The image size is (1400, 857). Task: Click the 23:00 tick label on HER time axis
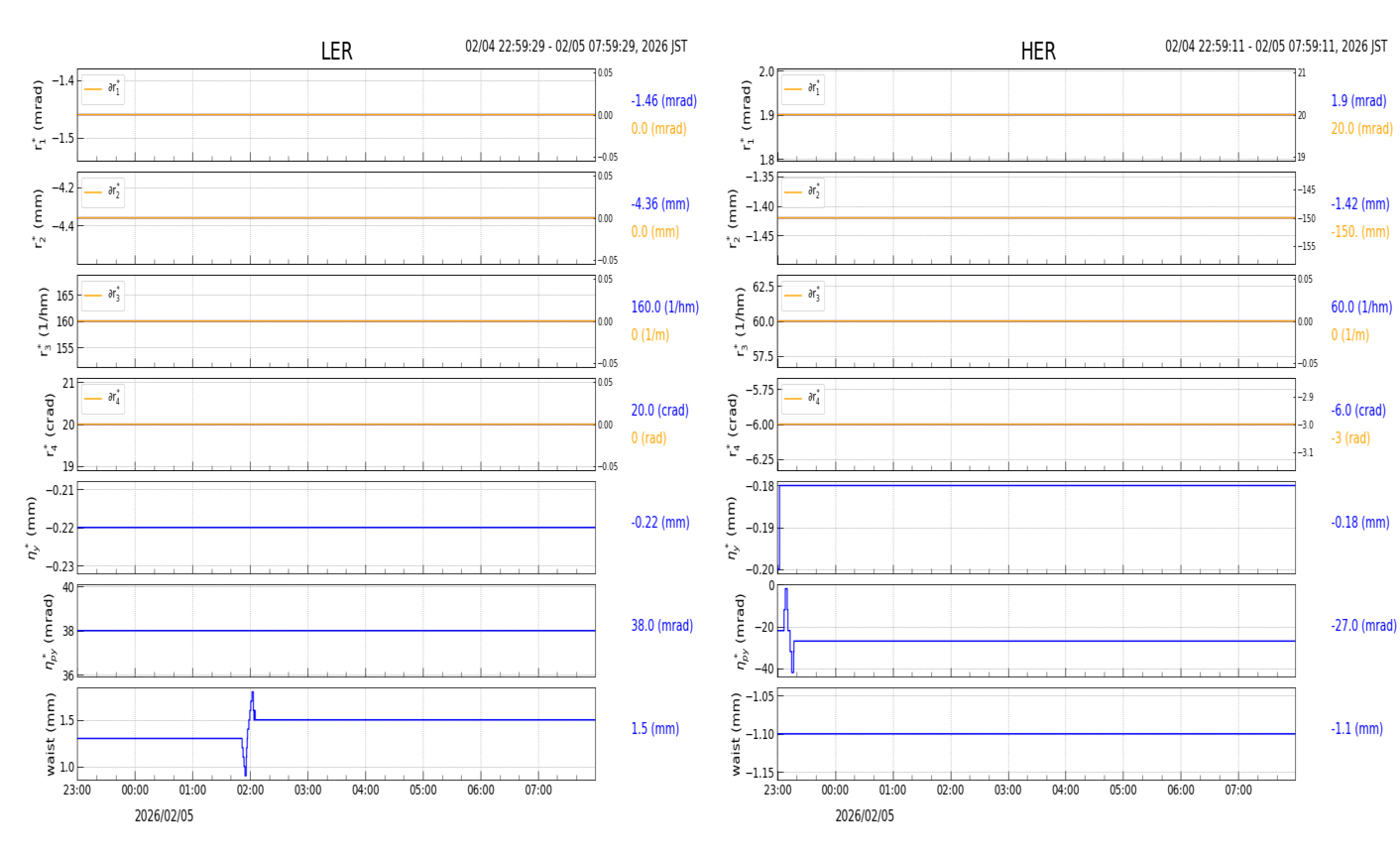click(777, 791)
